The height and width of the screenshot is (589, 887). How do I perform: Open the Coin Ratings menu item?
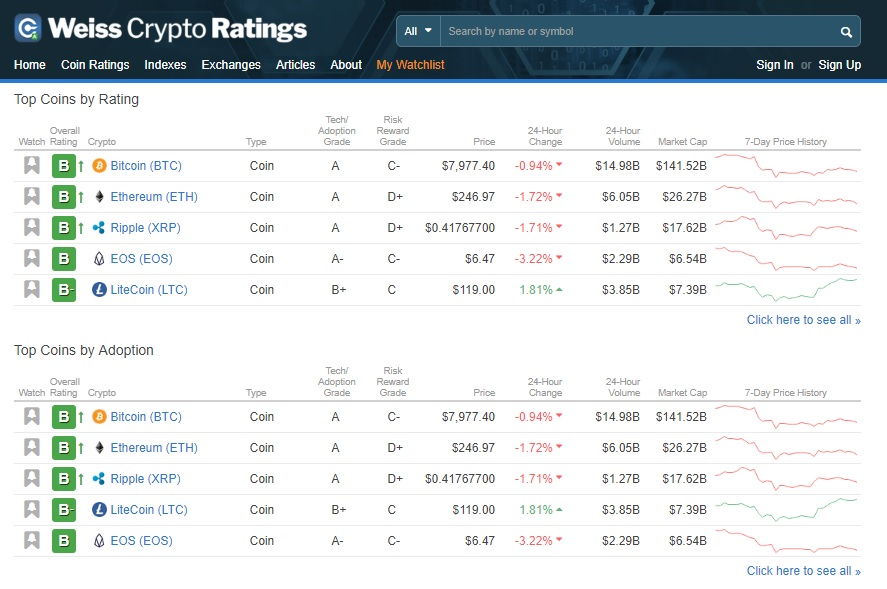point(95,65)
